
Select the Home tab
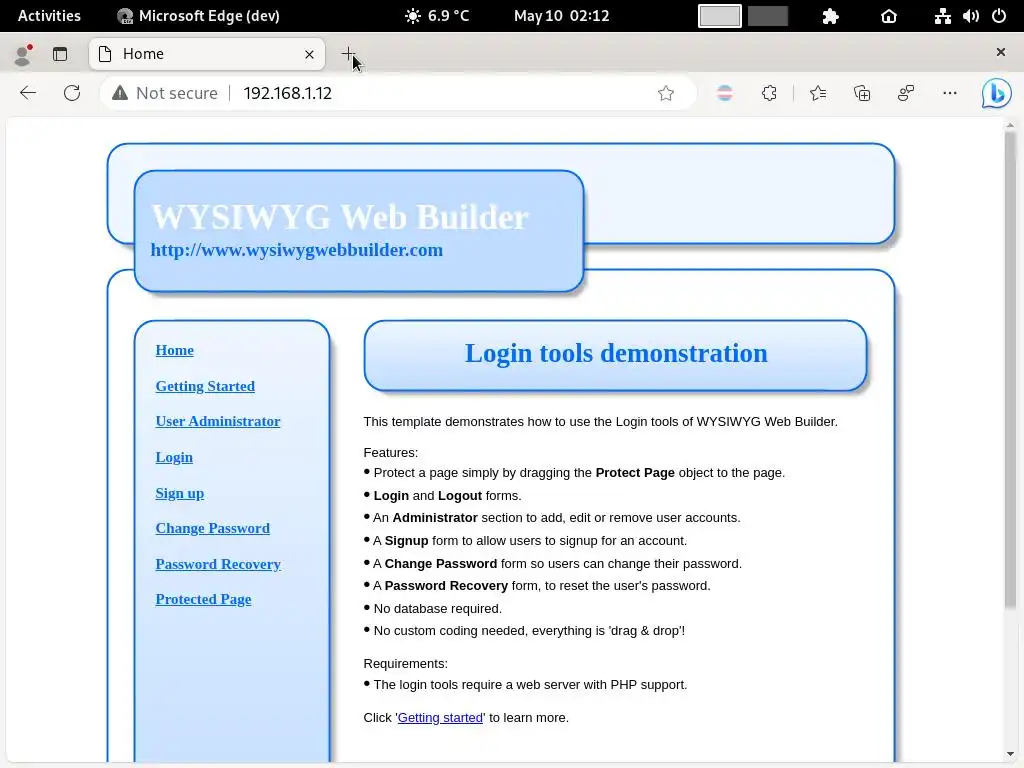point(206,54)
